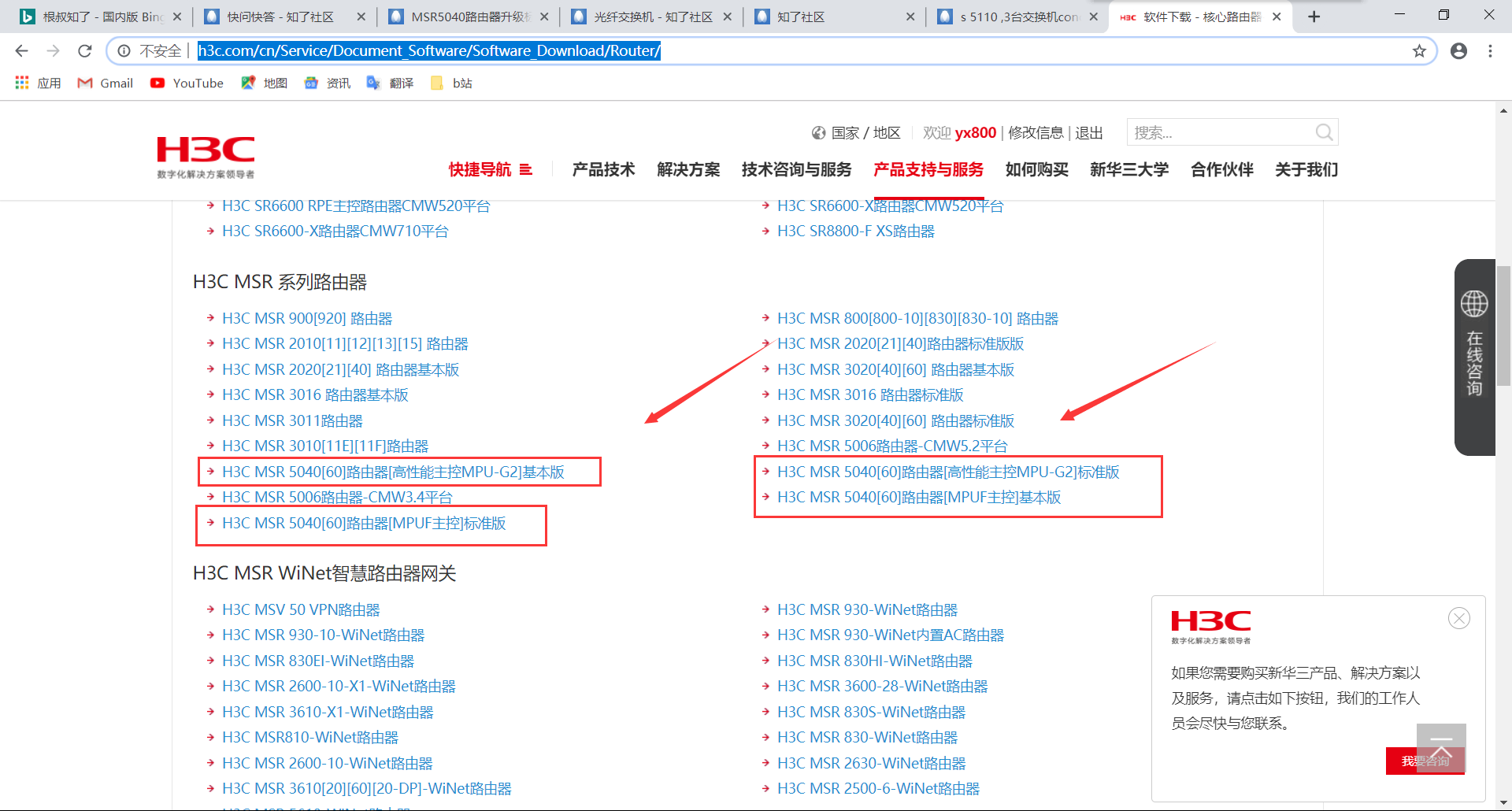The image size is (1512, 811).
Task: Open H3C MSR 5040[60] MPUF主控 标准版 link
Action: pos(364,524)
